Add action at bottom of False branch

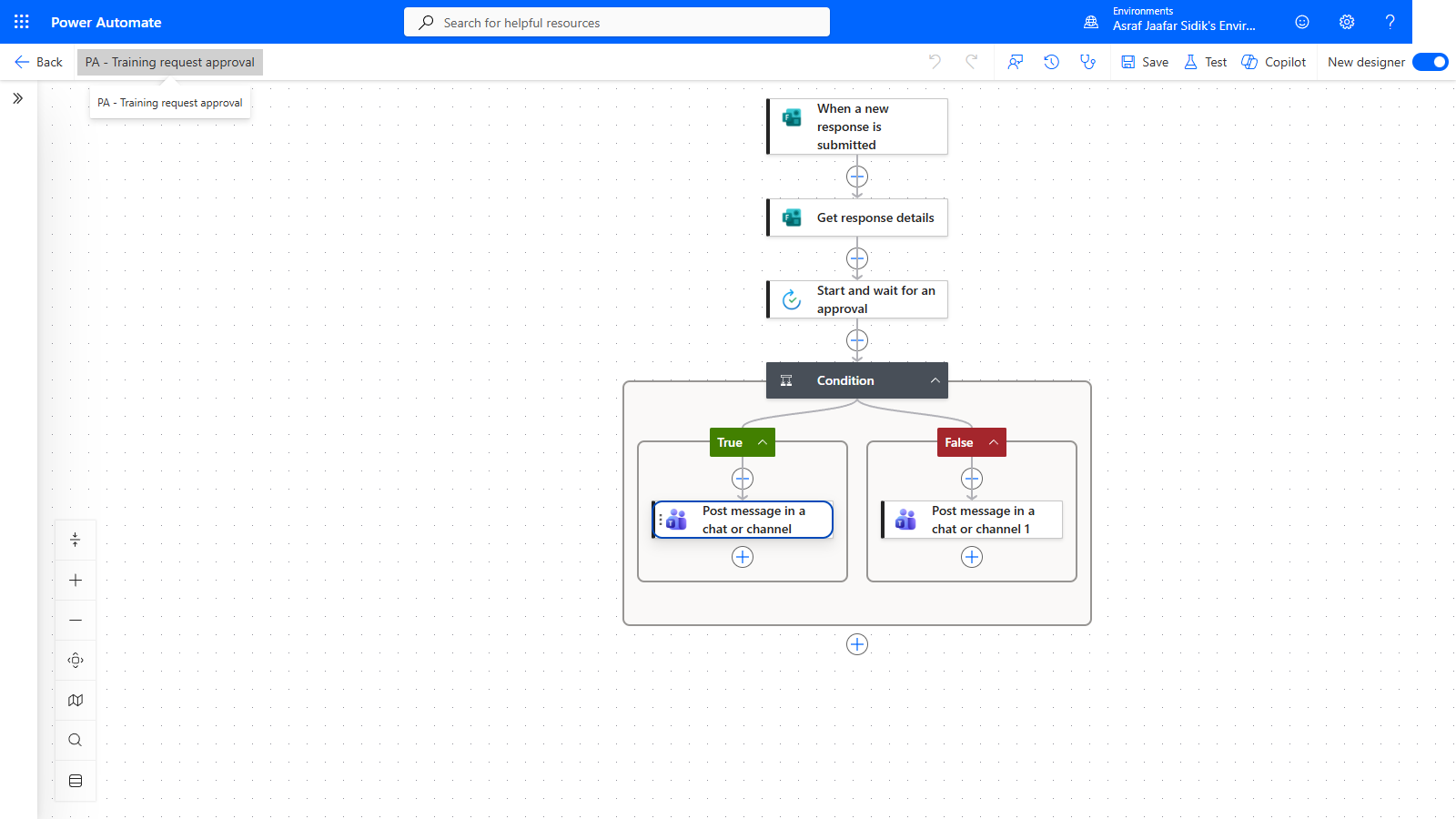point(972,557)
